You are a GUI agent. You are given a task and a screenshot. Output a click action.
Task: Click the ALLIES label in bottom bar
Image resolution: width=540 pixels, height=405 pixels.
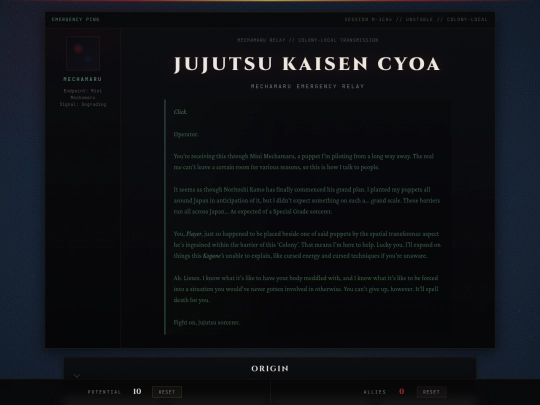coord(375,392)
